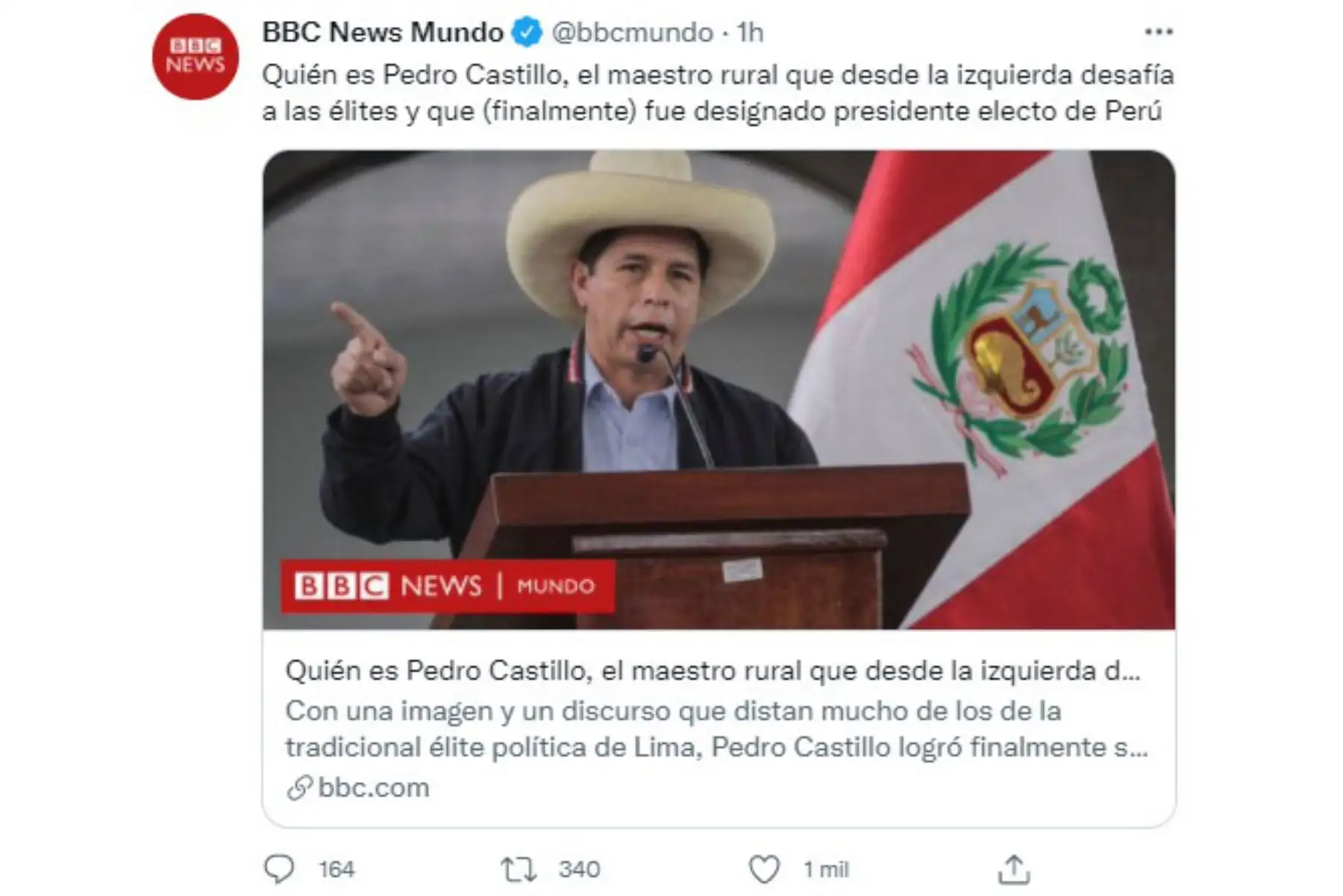This screenshot has width=1343, height=896.
Task: Open the Pedro Castillo article photo
Action: click(x=719, y=389)
